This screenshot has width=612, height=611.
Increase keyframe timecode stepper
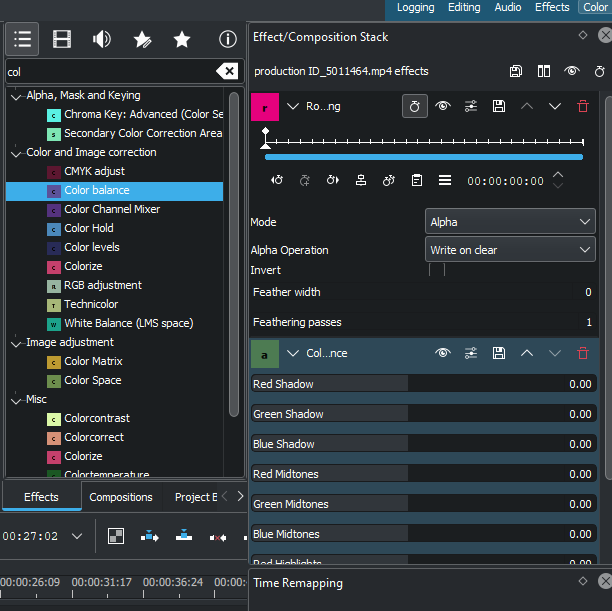click(x=558, y=175)
